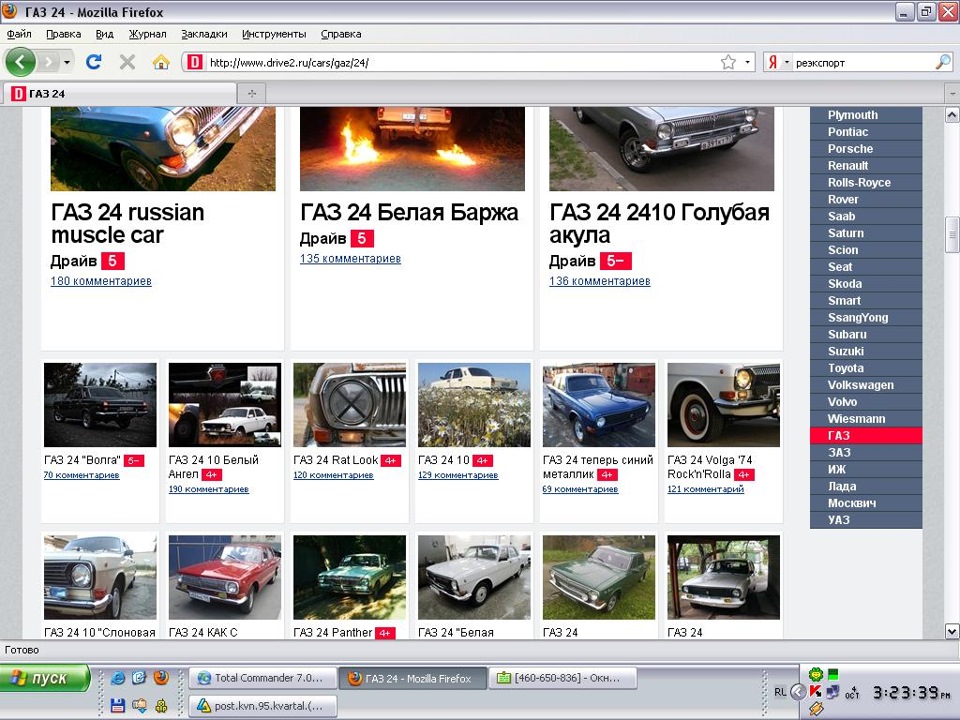960x720 pixels.
Task: Launch Internet Explorer from quick launch
Action: pos(118,678)
